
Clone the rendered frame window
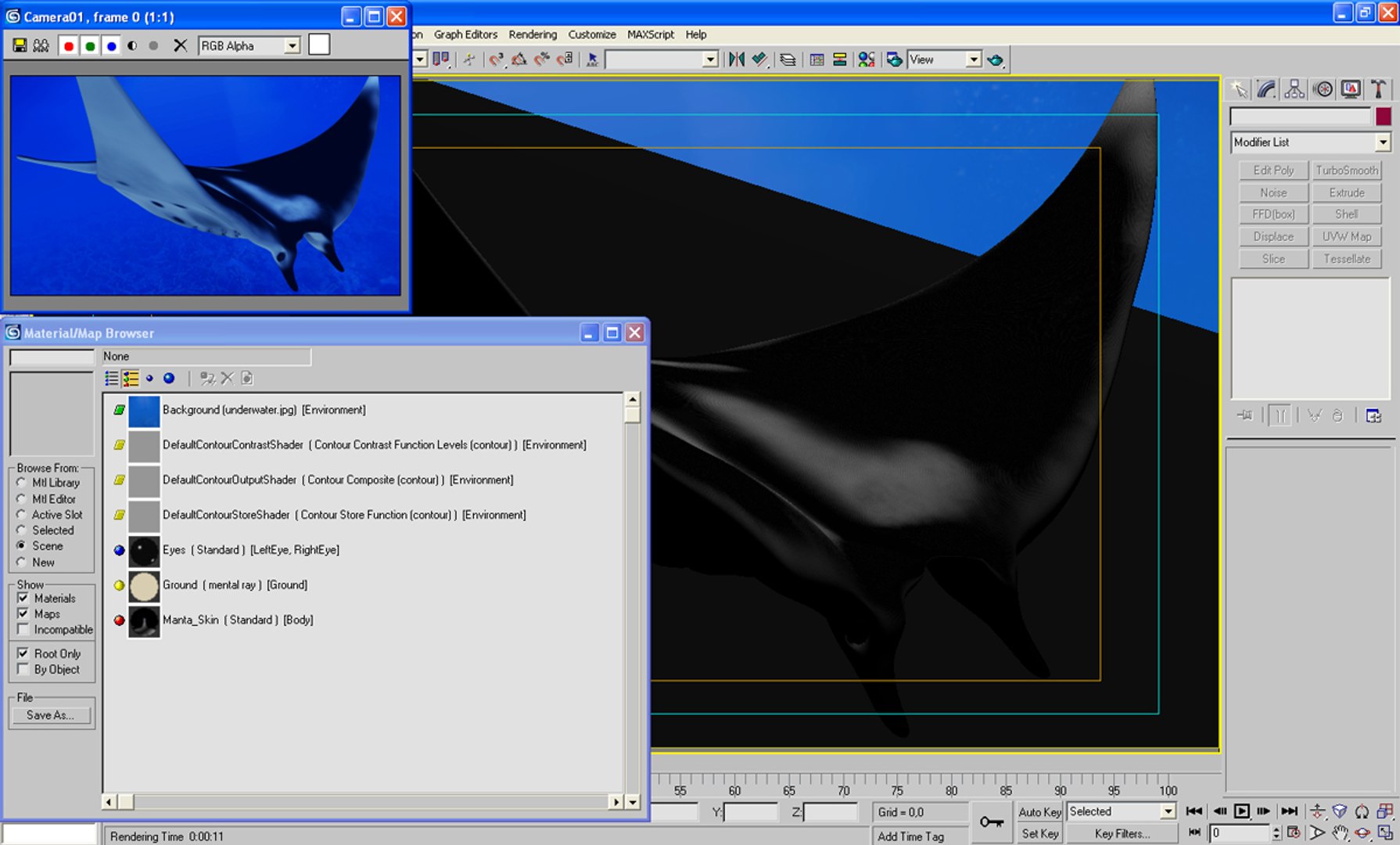point(41,46)
